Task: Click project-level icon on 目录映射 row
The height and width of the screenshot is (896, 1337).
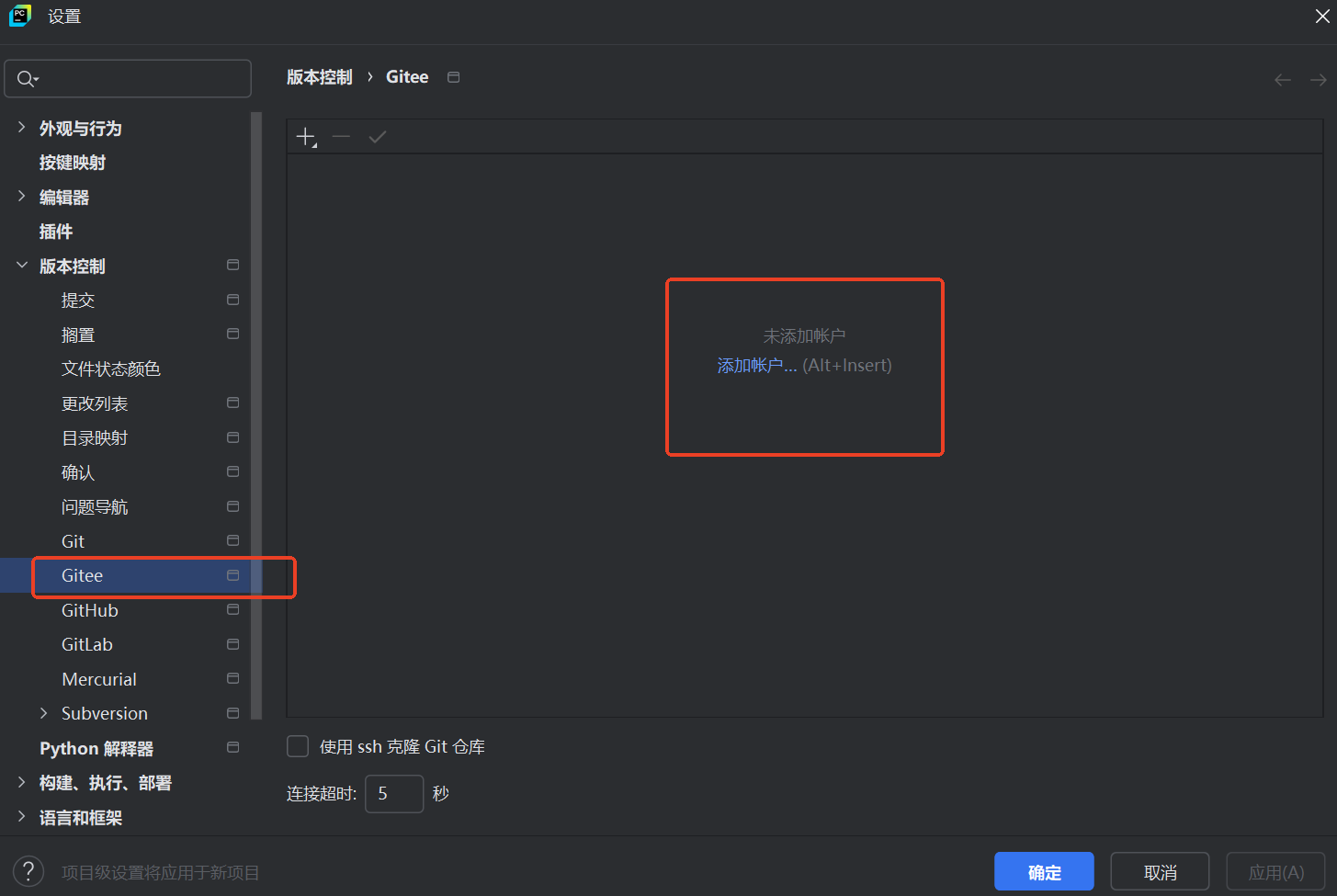Action: 232,437
